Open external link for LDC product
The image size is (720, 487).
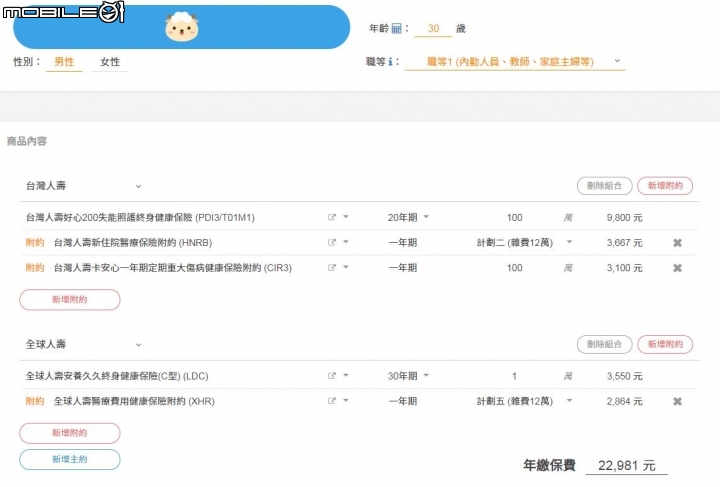tap(332, 376)
